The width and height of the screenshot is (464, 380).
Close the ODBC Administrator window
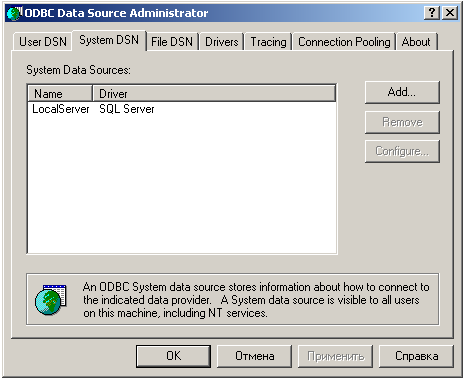[450, 13]
